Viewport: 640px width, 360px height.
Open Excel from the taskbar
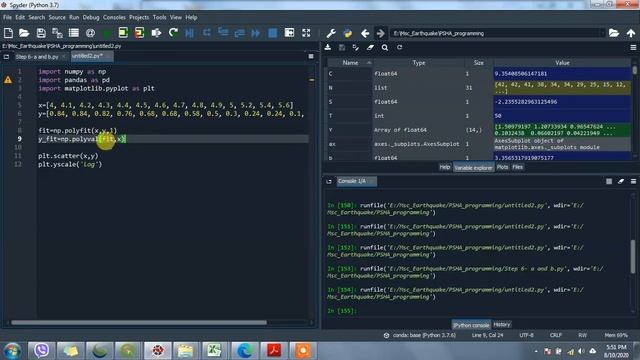[x=214, y=351]
